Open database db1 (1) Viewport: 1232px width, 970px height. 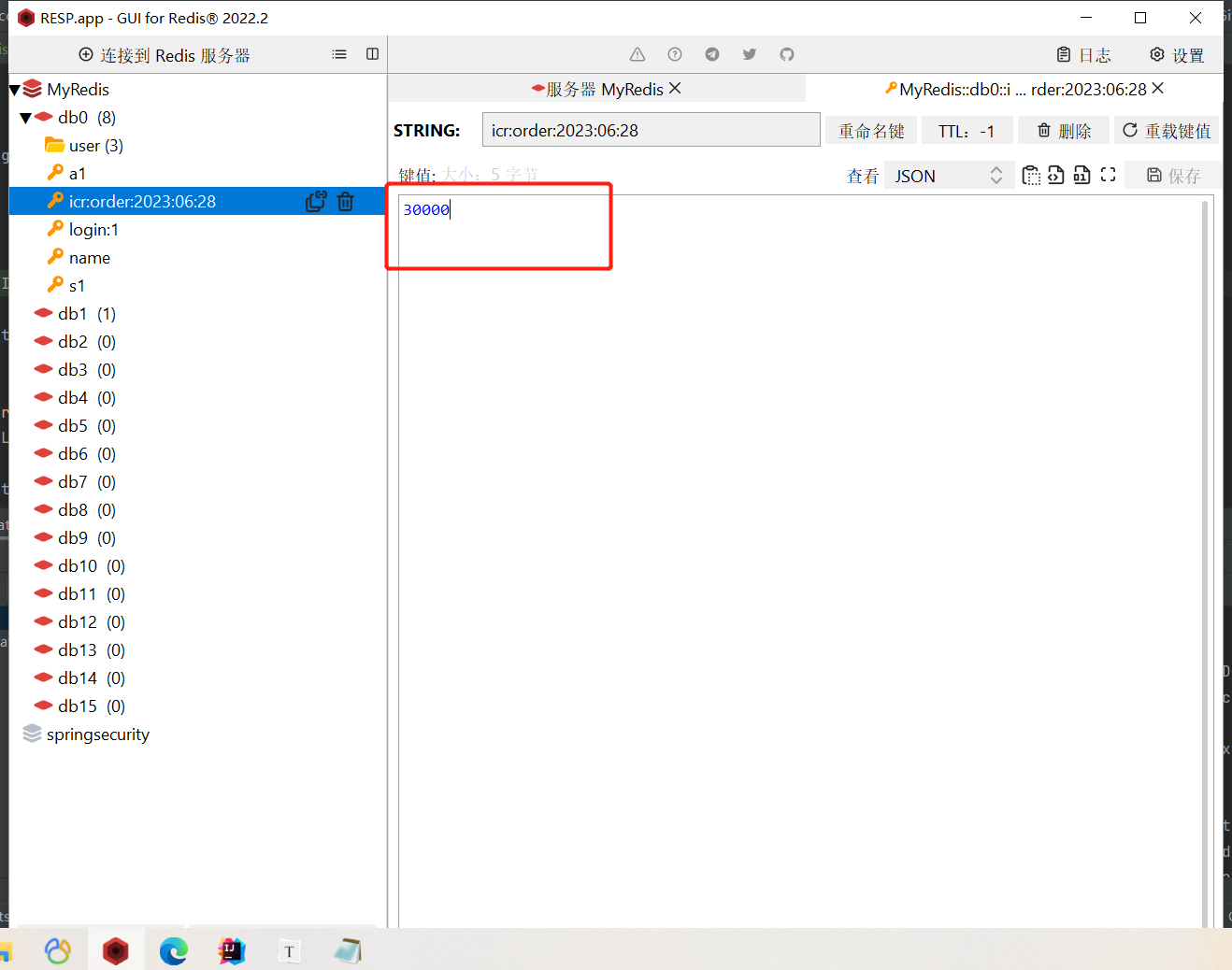75,314
